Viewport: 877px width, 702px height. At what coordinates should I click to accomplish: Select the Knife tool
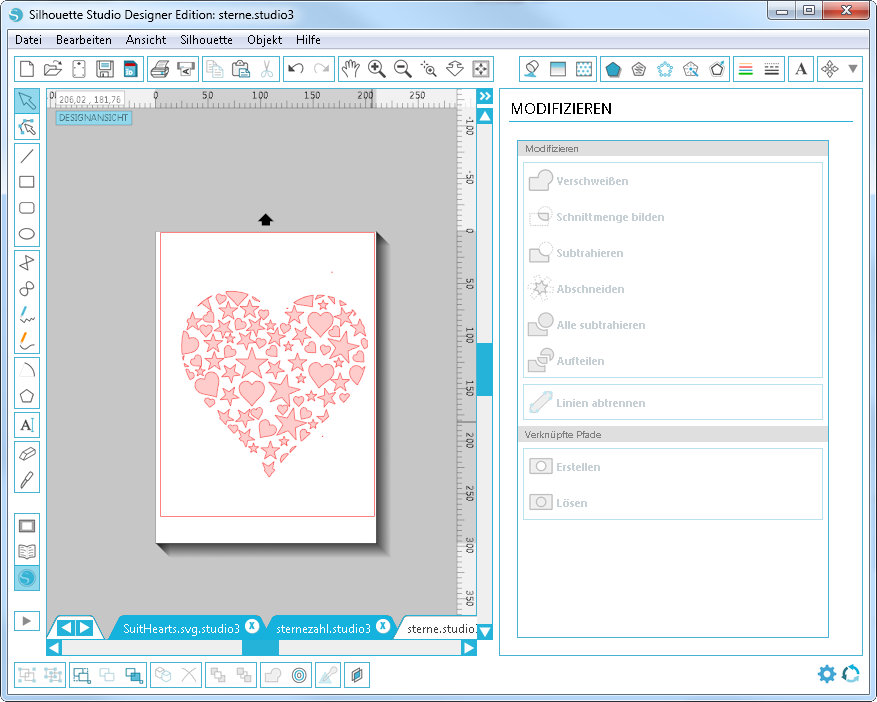[27, 479]
